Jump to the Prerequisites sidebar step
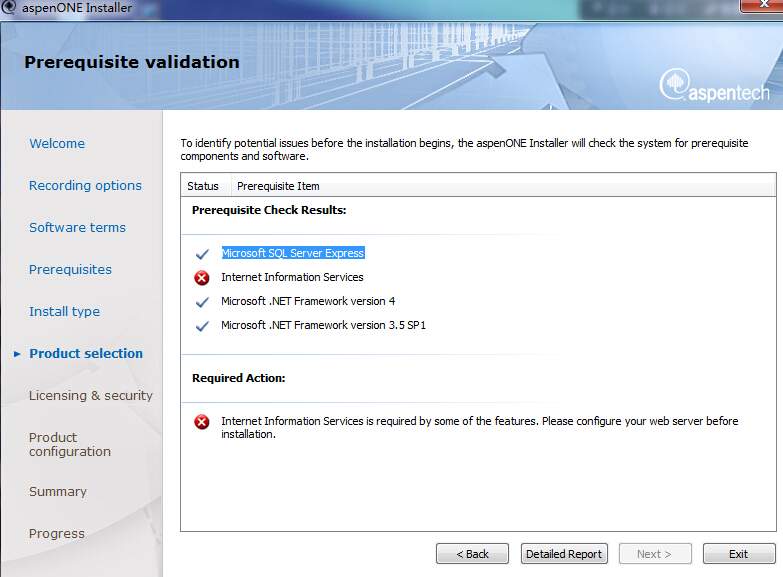Viewport: 783px width, 577px height. point(70,270)
